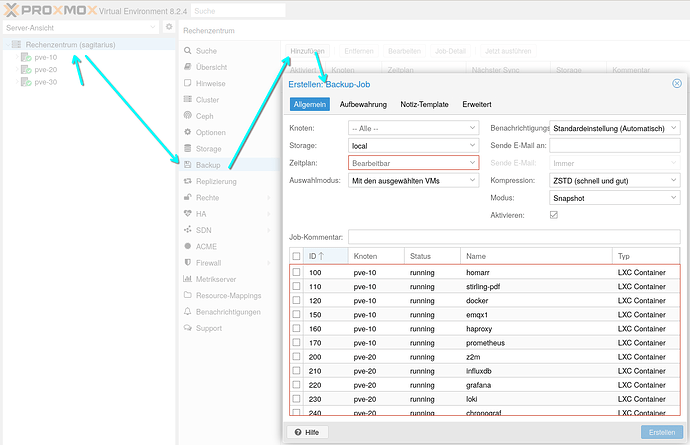
Task: Check the prometheus container row
Action: 296,342
